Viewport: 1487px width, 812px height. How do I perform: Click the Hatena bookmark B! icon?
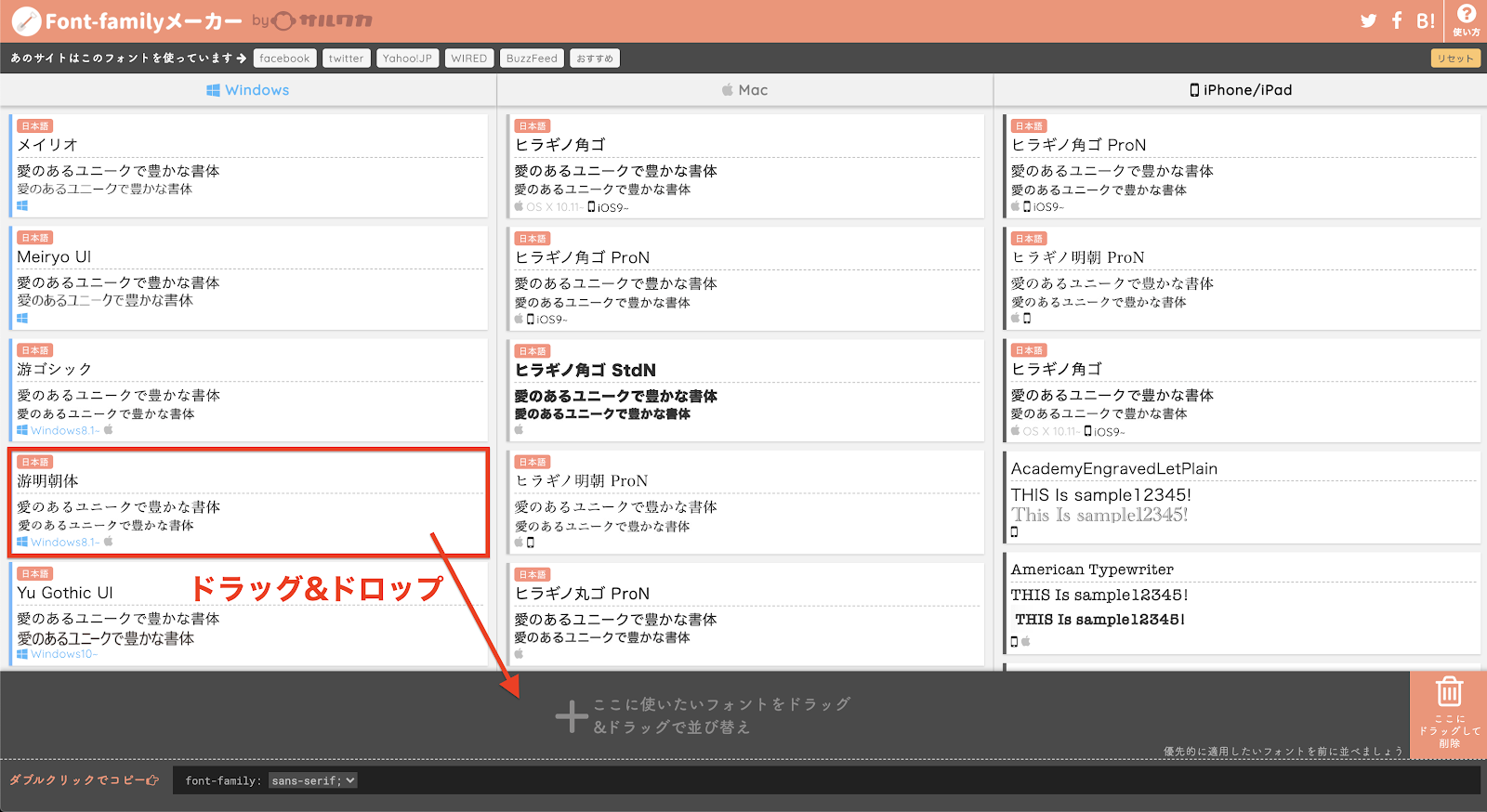point(1425,20)
